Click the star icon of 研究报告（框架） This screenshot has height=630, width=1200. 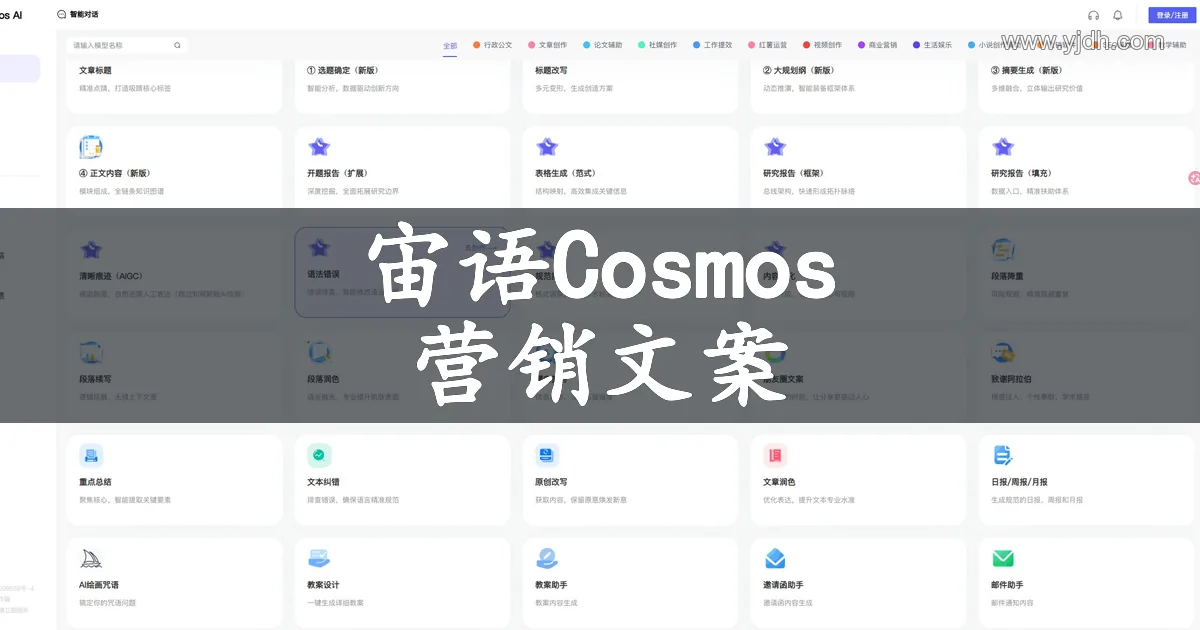pos(775,147)
